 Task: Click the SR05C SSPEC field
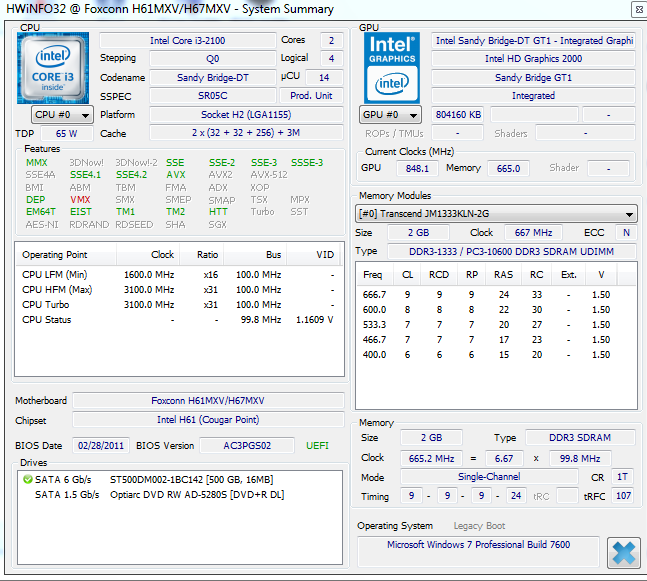(x=213, y=96)
